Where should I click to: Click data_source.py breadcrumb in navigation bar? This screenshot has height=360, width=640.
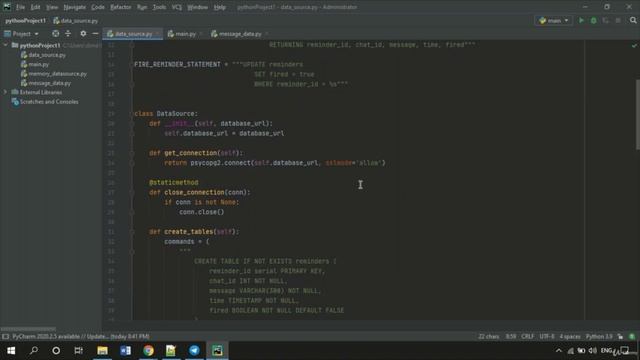(x=76, y=20)
